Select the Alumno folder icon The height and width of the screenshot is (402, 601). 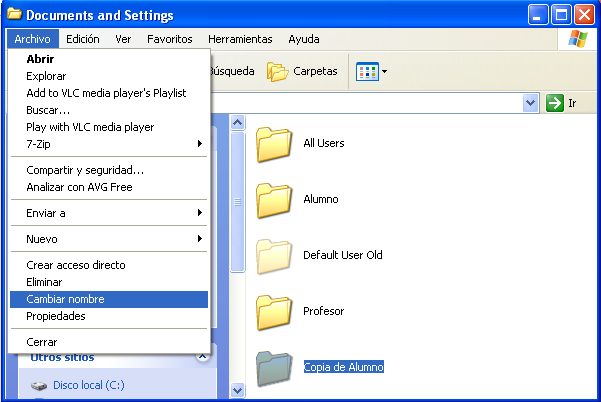pos(273,199)
